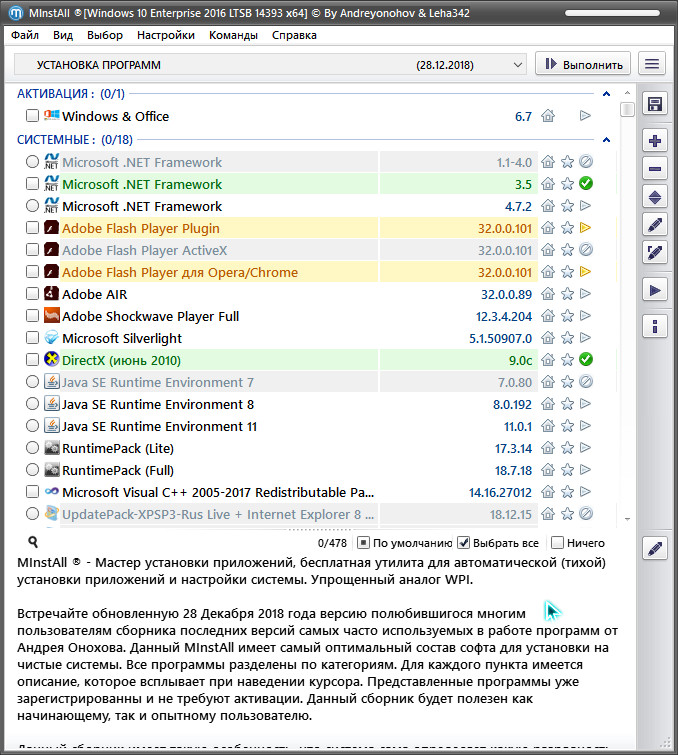
Task: Click the plus add item button
Action: (655, 141)
